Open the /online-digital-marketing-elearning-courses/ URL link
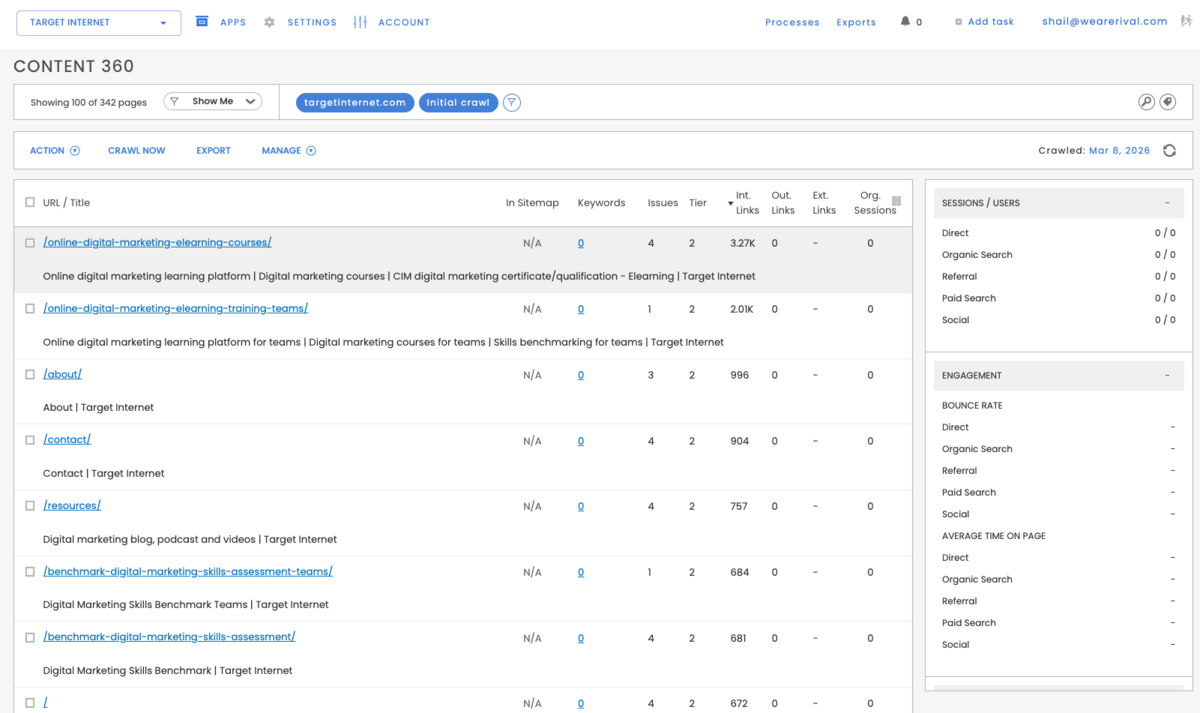The image size is (1200, 713). tap(157, 243)
